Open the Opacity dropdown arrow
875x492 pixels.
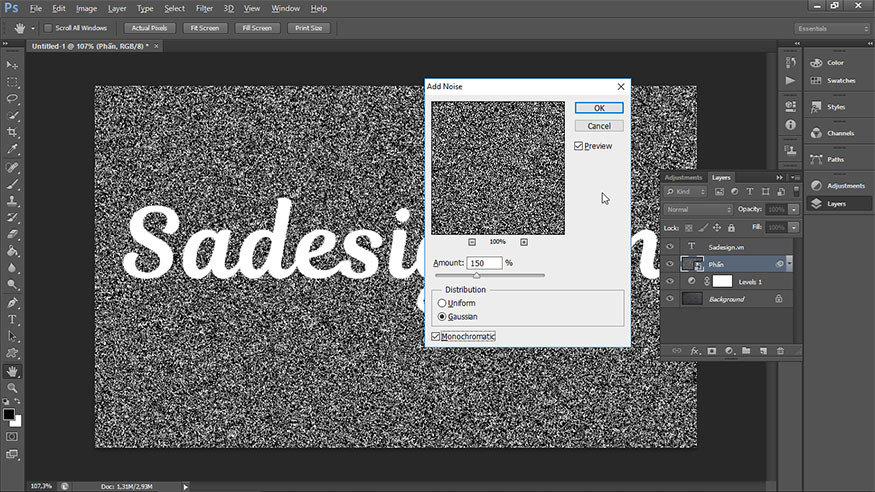click(794, 210)
